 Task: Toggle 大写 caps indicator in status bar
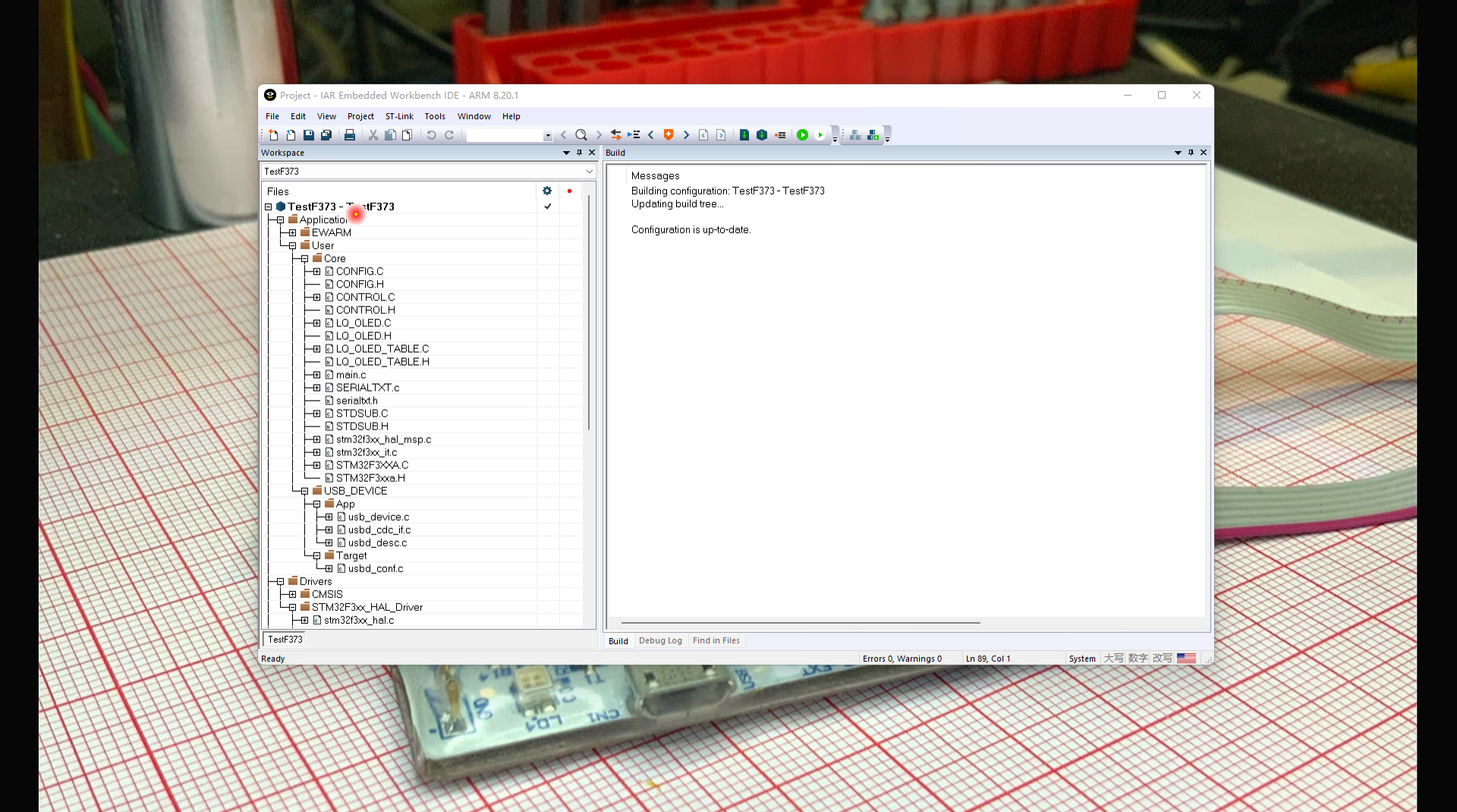pos(1113,658)
